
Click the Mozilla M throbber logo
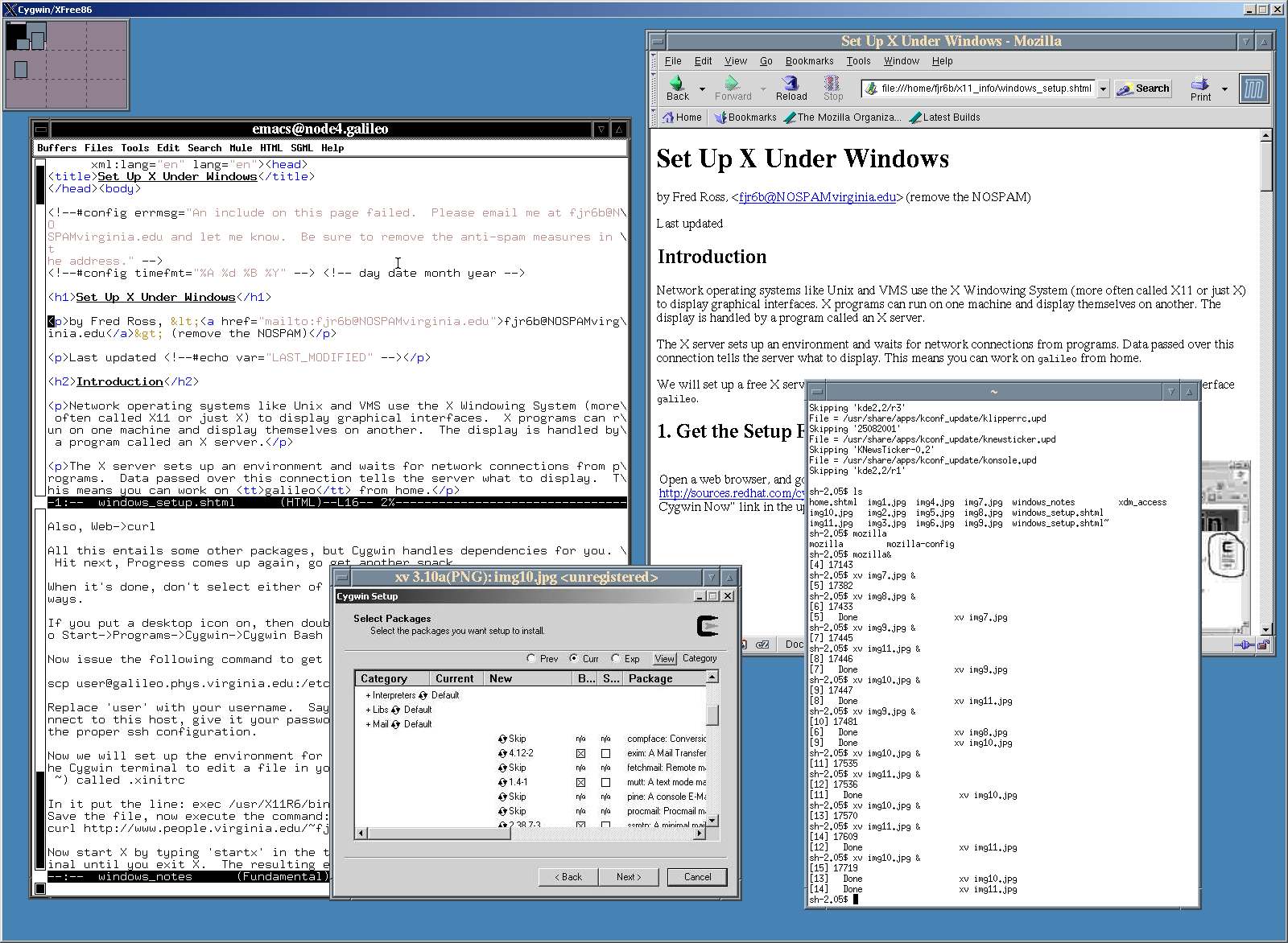point(1253,88)
